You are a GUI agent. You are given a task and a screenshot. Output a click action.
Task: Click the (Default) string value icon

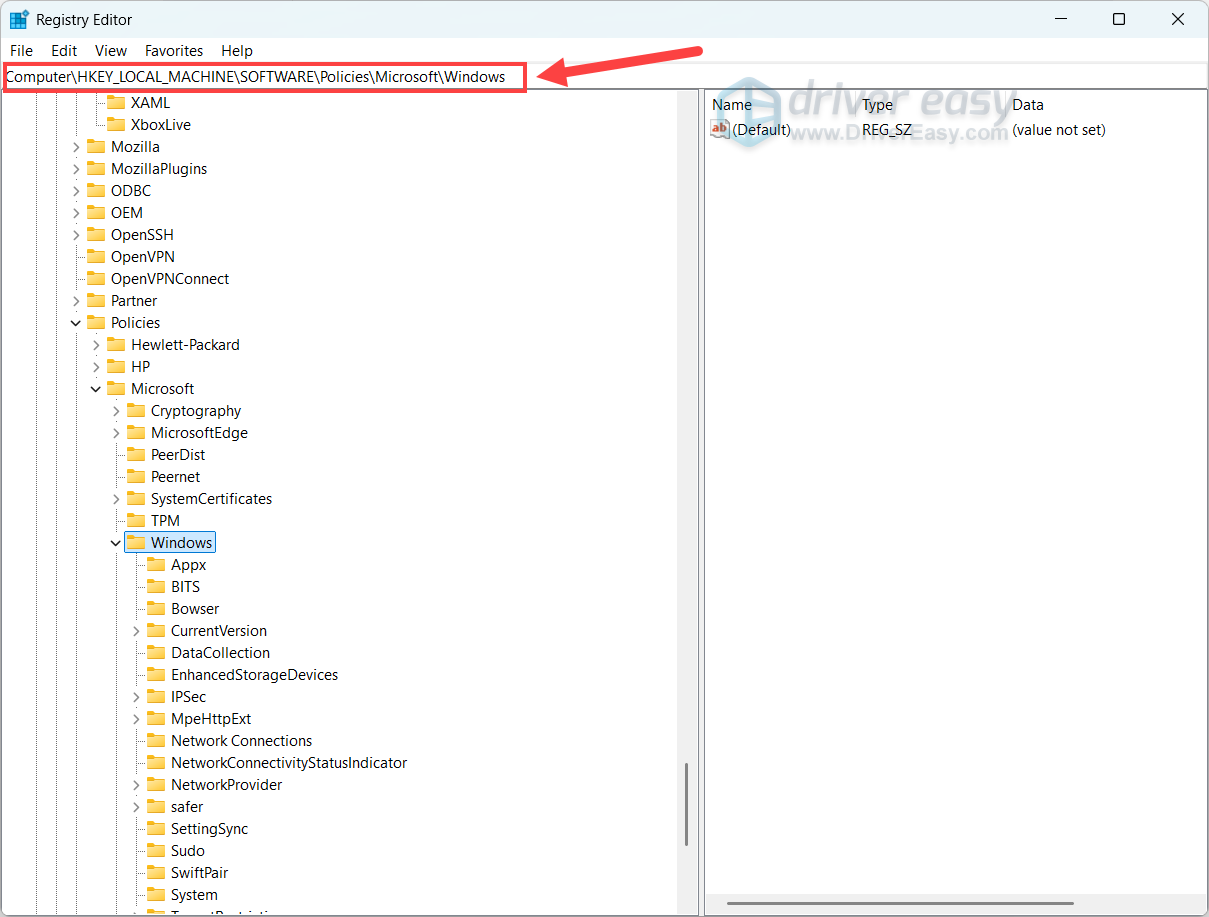720,129
